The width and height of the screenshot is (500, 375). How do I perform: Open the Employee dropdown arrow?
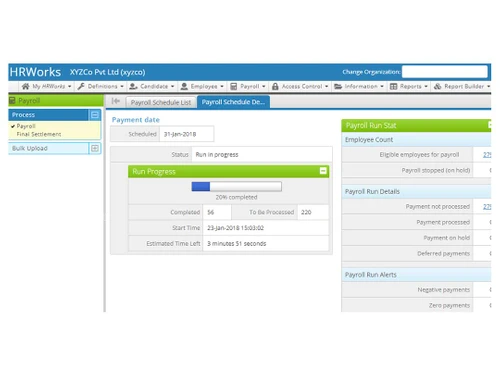222,86
